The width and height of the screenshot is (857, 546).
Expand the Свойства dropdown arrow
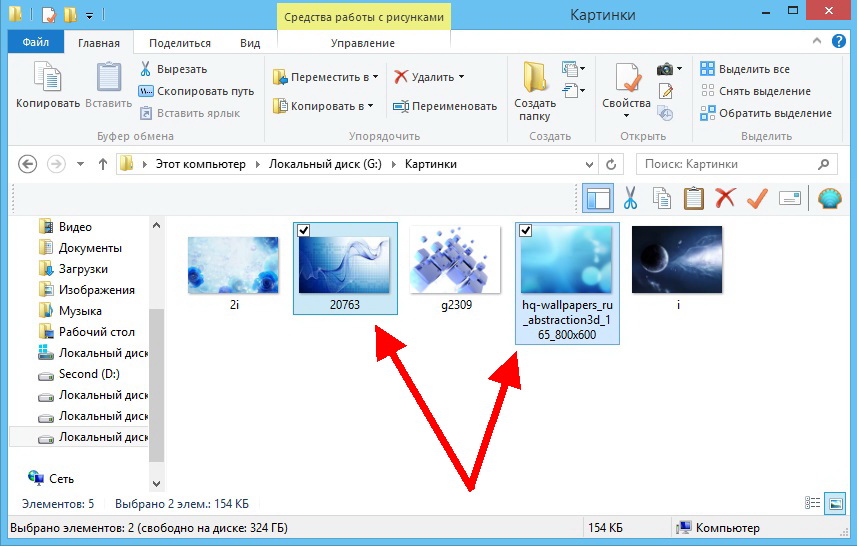pos(626,116)
